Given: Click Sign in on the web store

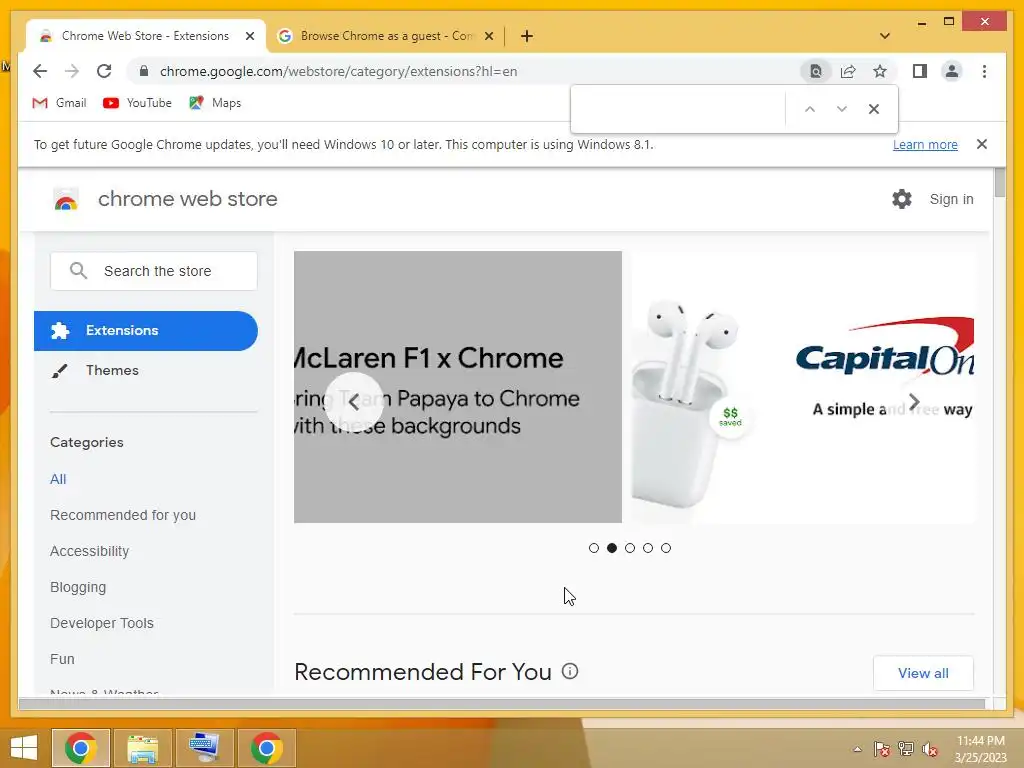Looking at the screenshot, I should click(x=952, y=199).
